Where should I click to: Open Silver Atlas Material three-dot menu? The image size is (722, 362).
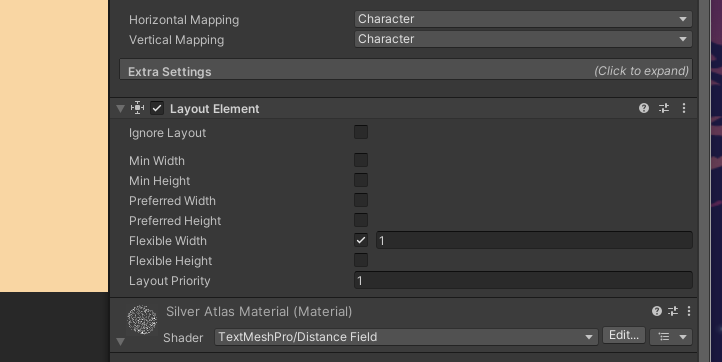coord(689,311)
